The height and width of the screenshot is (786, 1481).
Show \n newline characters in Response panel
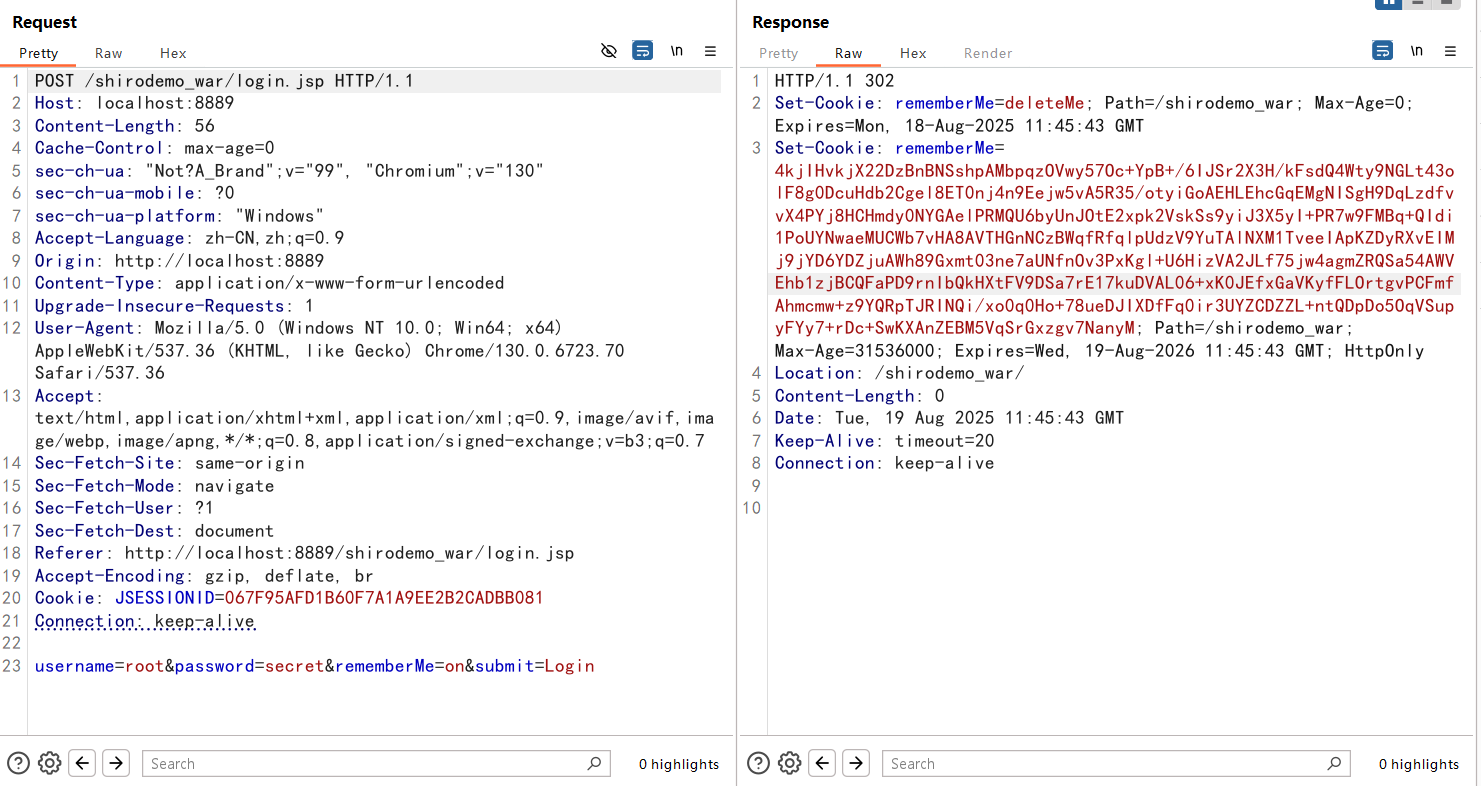[x=1417, y=51]
